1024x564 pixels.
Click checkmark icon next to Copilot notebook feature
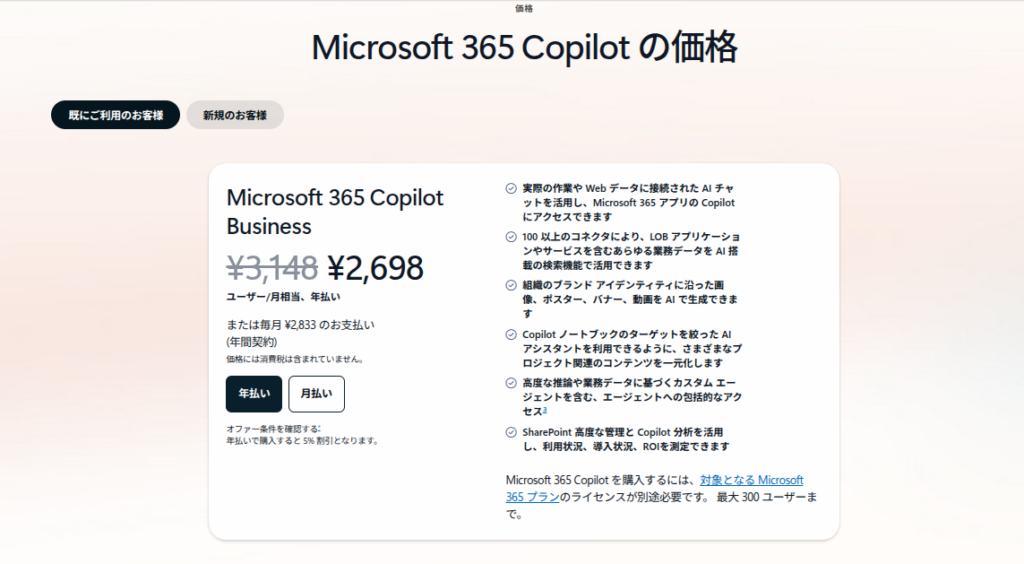511,334
